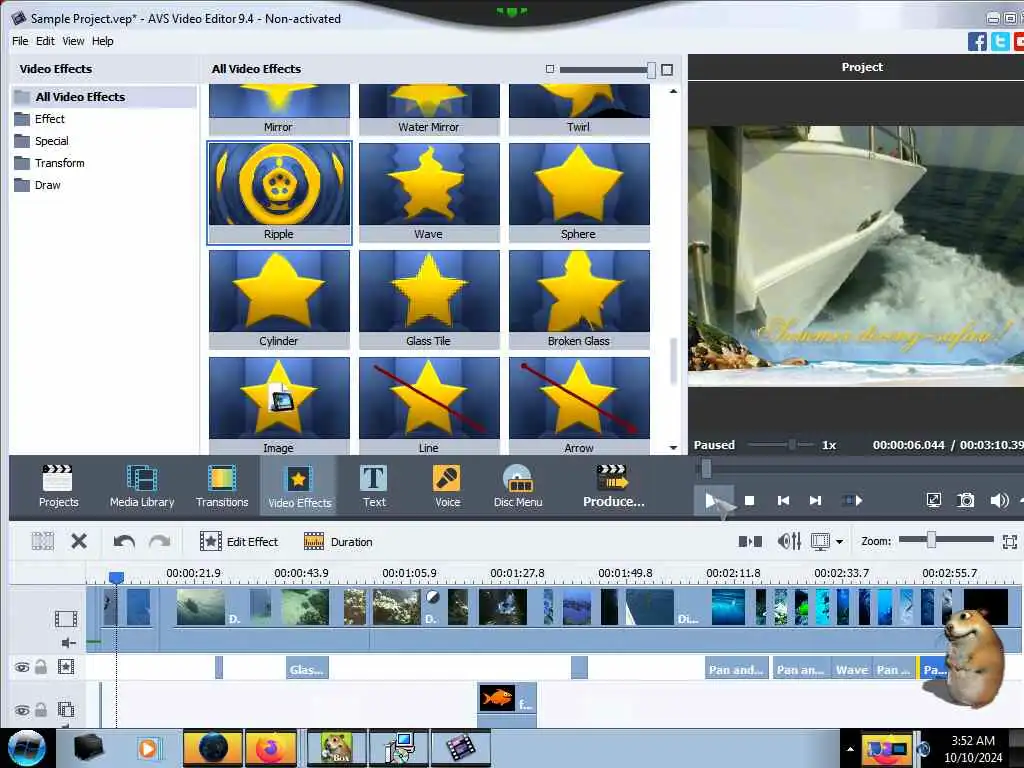Jump to previous scene button
1024x768 pixels.
[783, 500]
